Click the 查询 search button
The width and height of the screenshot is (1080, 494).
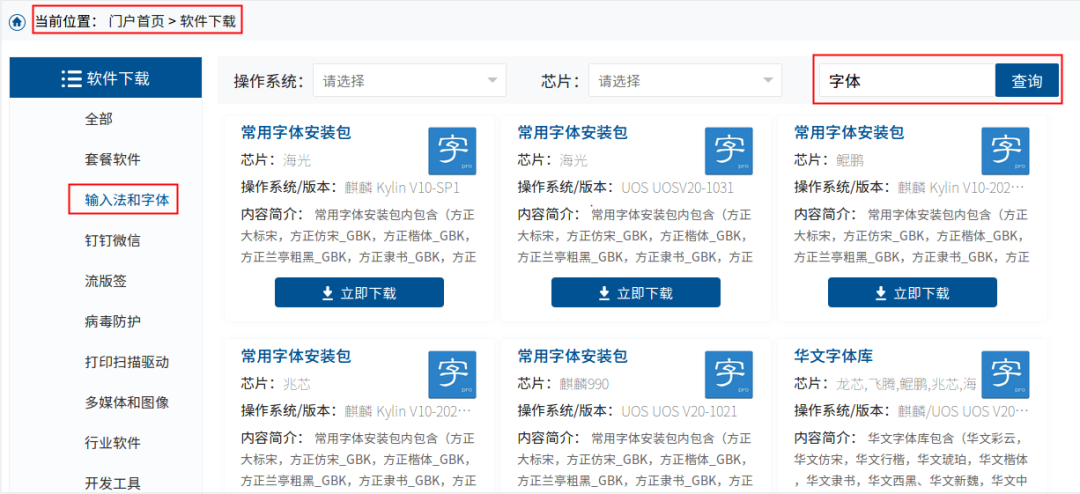tap(1026, 81)
